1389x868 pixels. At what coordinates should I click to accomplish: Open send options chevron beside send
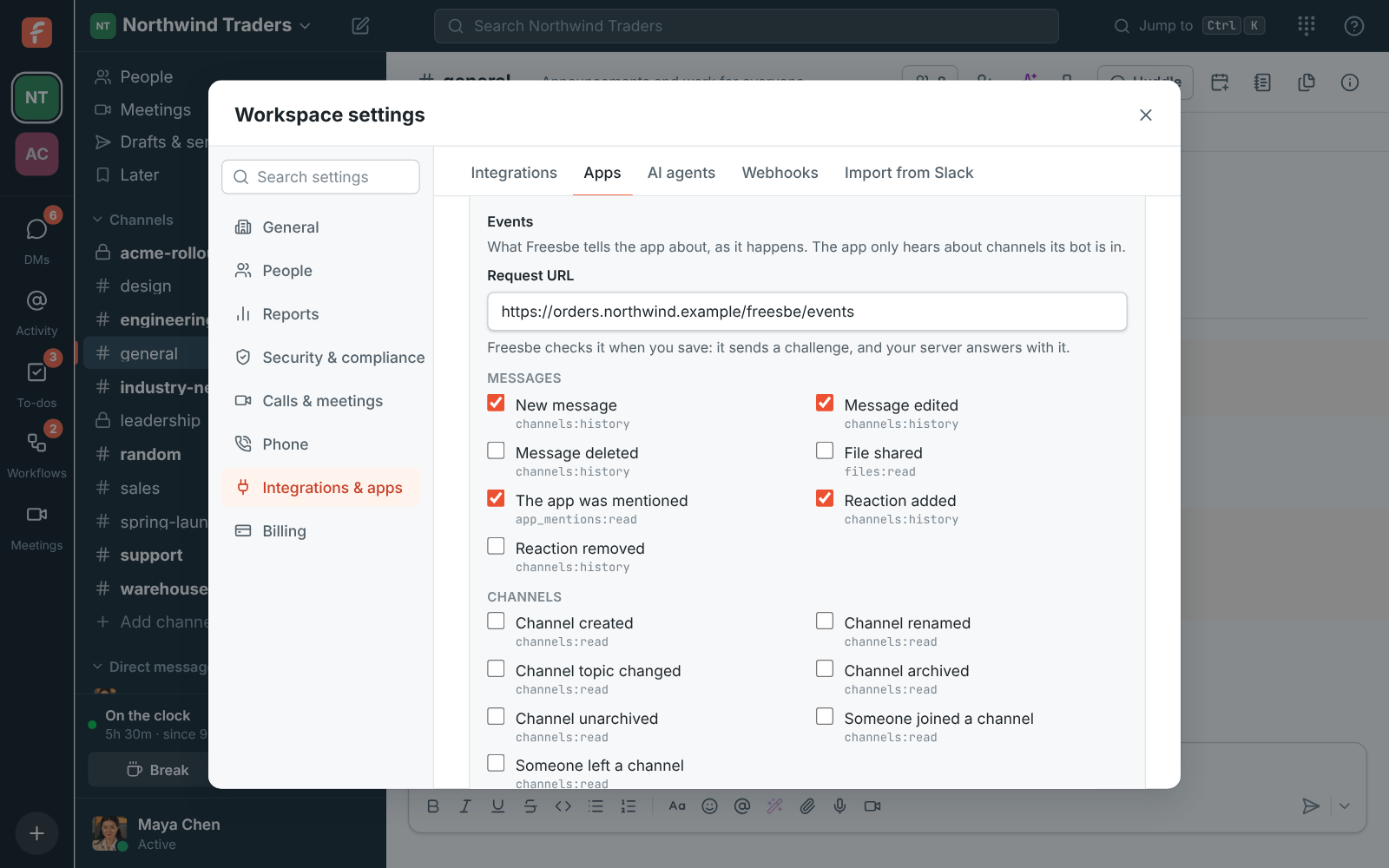point(1344,806)
